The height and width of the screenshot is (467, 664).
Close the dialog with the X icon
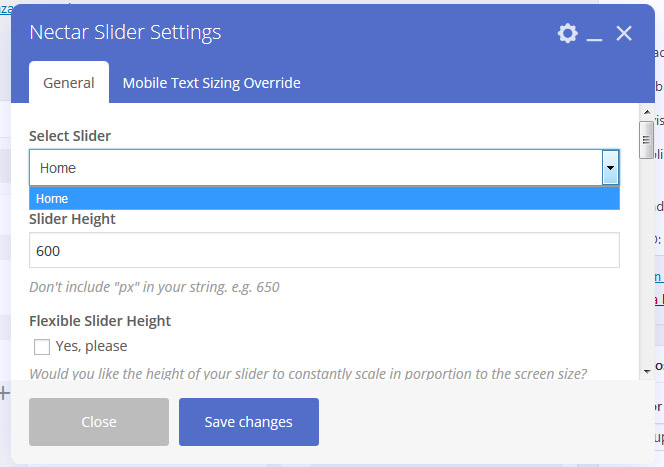[624, 33]
